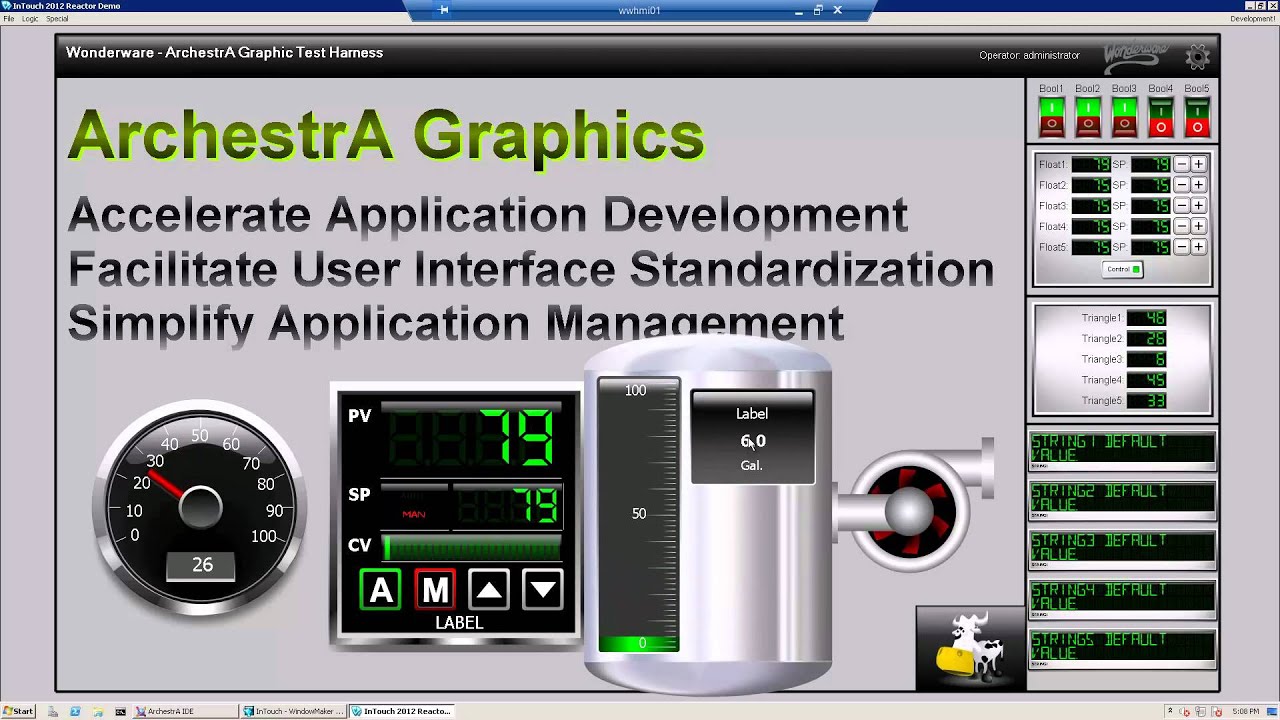Open the Special menu
The height and width of the screenshot is (720, 1280).
tap(57, 19)
